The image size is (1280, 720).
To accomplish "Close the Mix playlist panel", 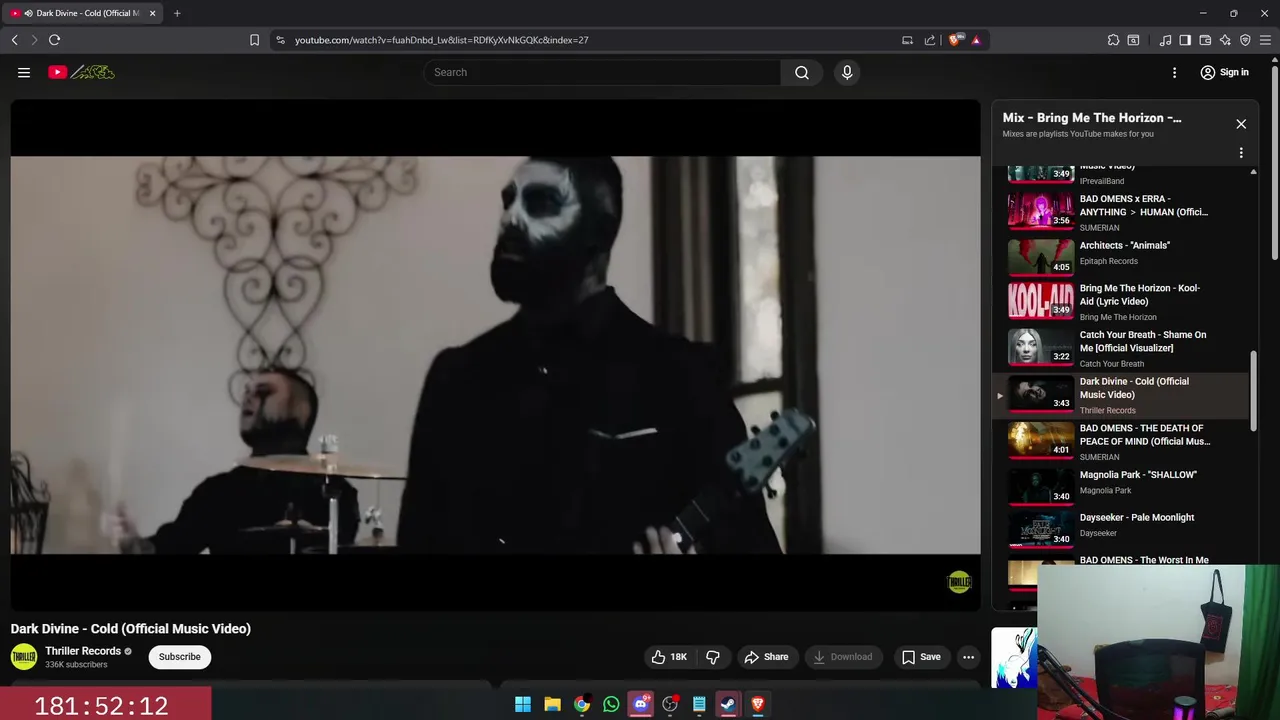I will tap(1241, 124).
